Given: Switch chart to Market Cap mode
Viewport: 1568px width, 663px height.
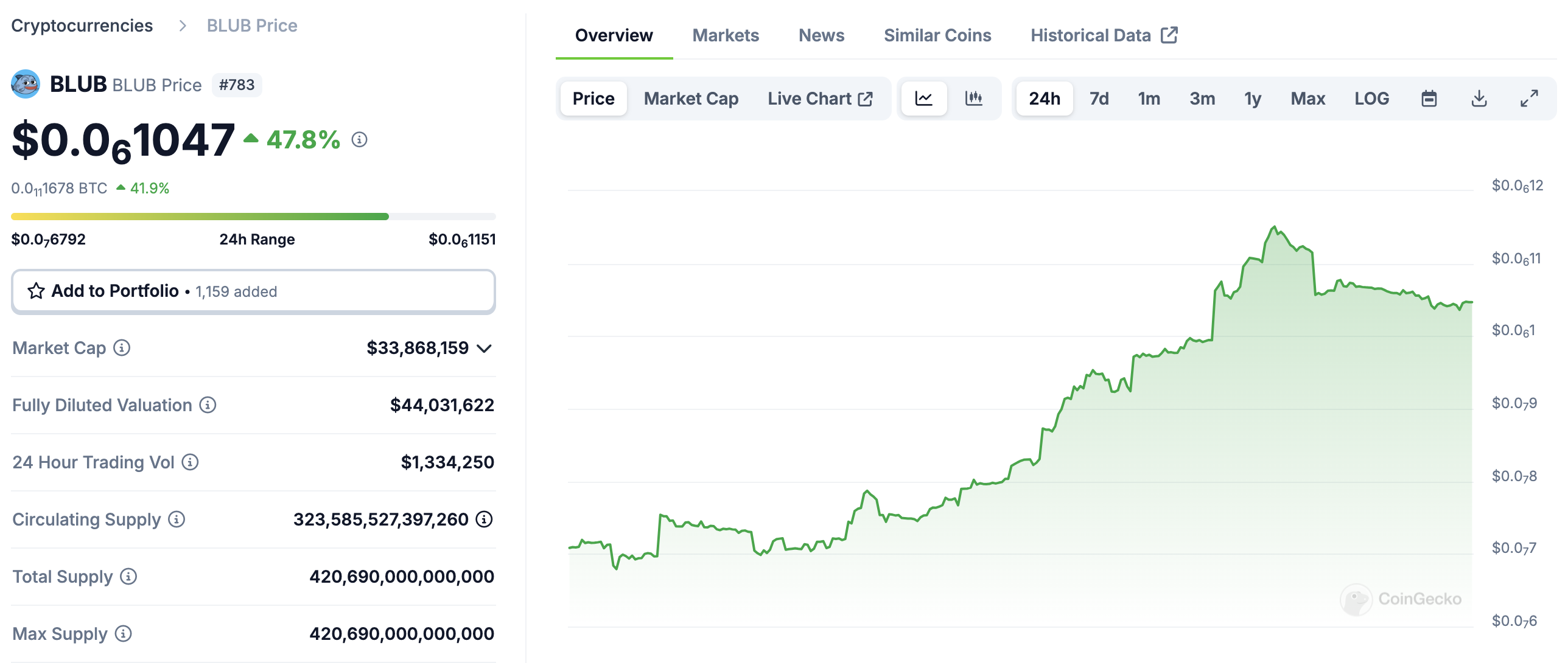Looking at the screenshot, I should coord(691,99).
